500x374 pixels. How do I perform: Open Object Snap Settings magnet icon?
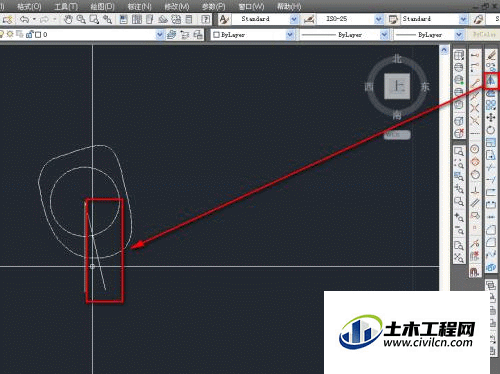pos(475,271)
